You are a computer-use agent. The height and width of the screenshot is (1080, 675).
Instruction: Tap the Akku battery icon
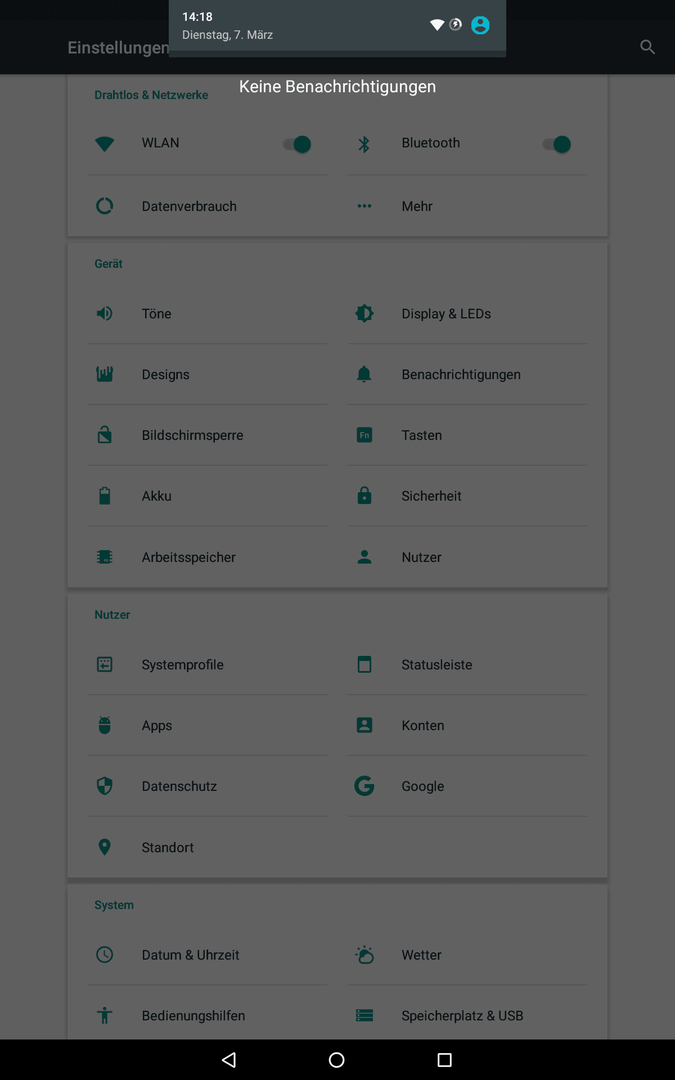104,496
